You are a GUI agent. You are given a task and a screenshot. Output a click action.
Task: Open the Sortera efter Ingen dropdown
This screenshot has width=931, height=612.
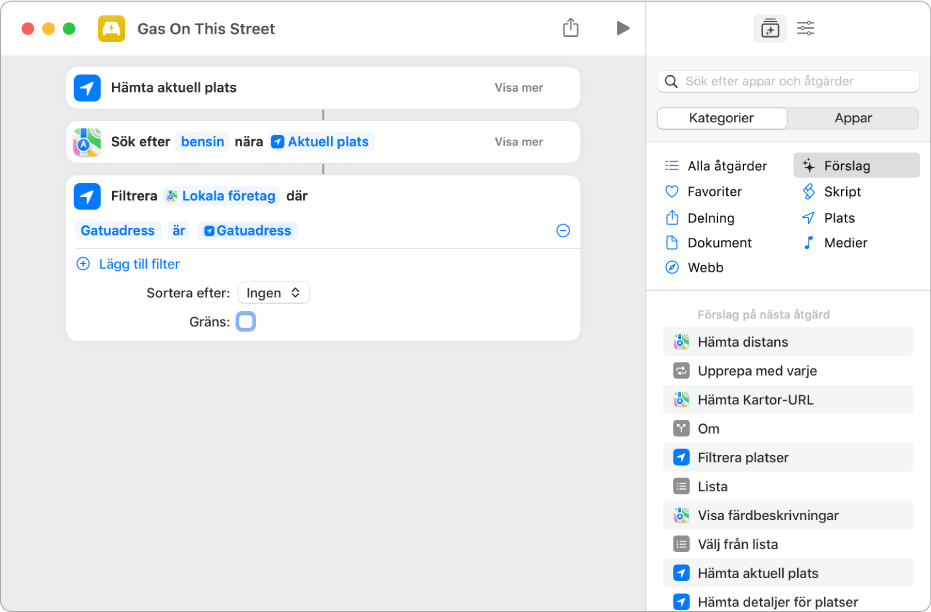tap(273, 293)
